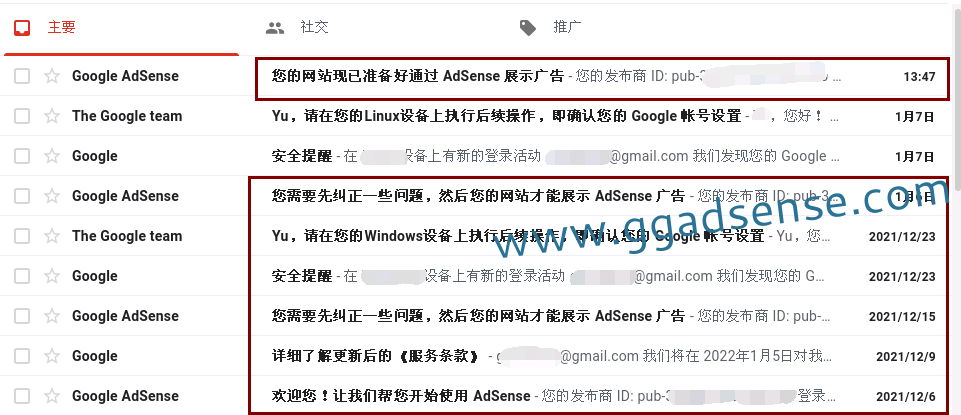Star the 欢迎您 AdSense email from 2021/12/6
Image resolution: width=961 pixels, height=415 pixels.
[52, 396]
